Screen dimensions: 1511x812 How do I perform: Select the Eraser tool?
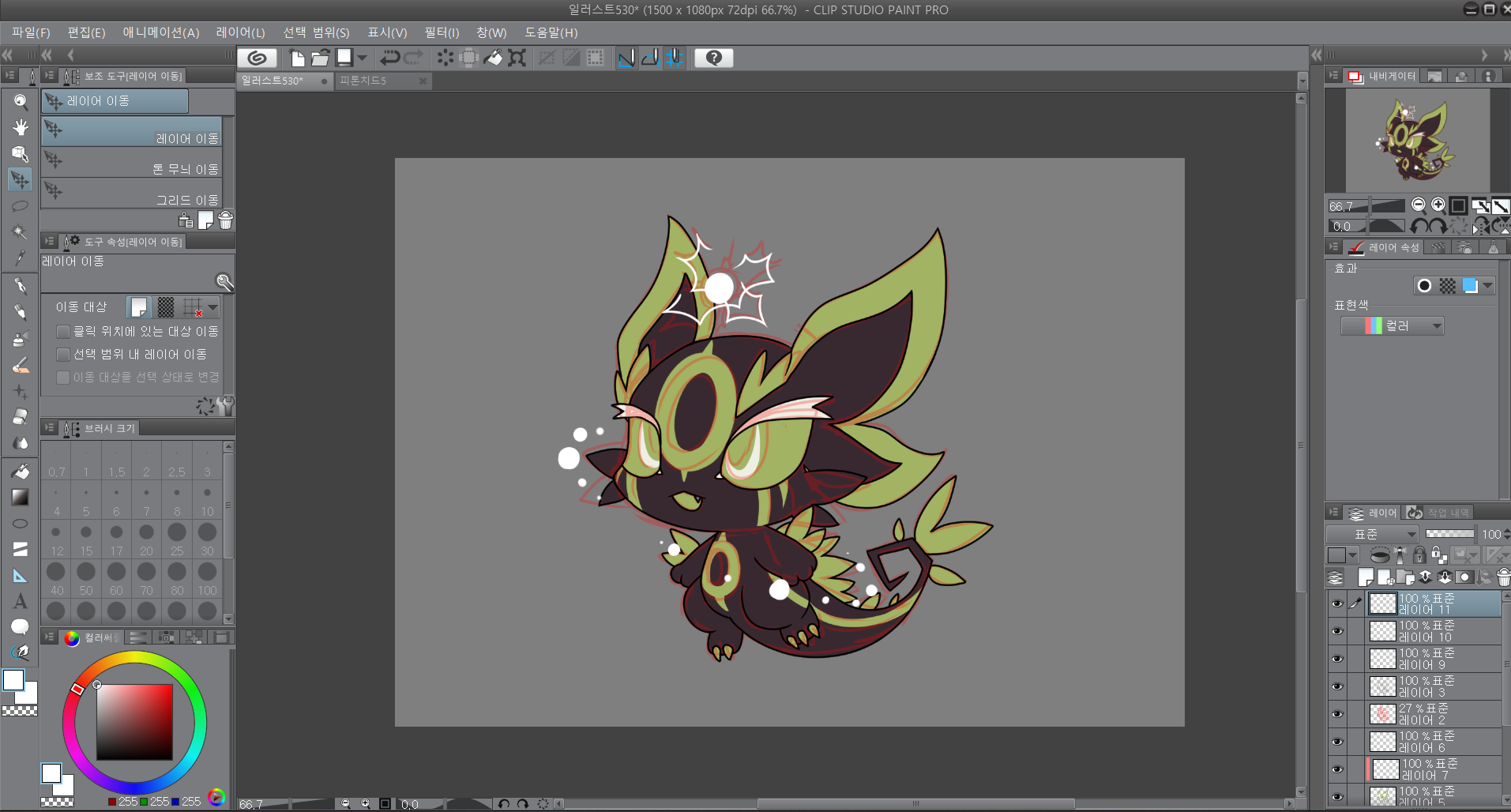[21, 416]
